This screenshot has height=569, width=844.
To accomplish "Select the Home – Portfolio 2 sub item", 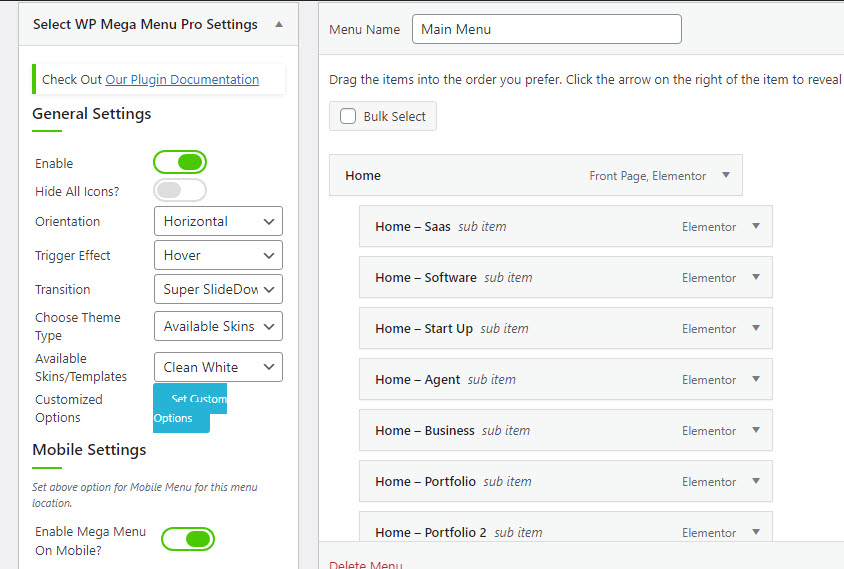I will [566, 528].
